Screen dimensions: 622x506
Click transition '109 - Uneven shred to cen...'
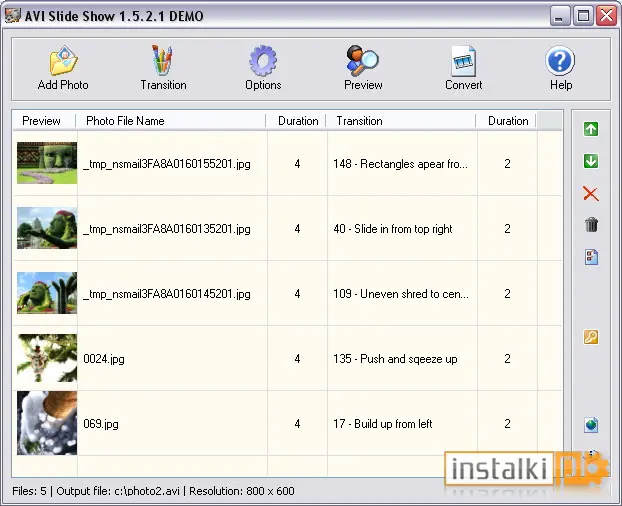401,294
